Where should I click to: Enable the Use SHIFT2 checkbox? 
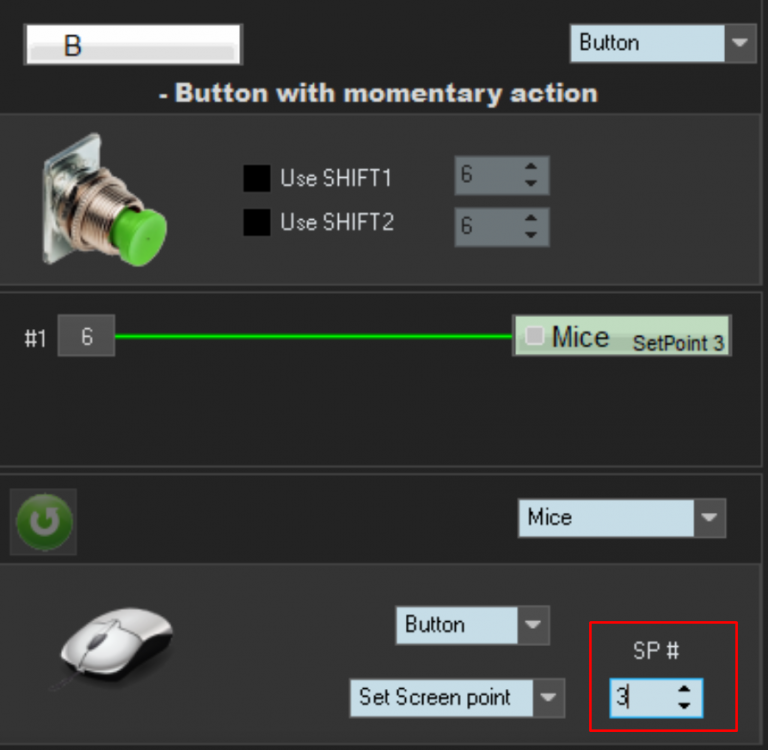[257, 222]
